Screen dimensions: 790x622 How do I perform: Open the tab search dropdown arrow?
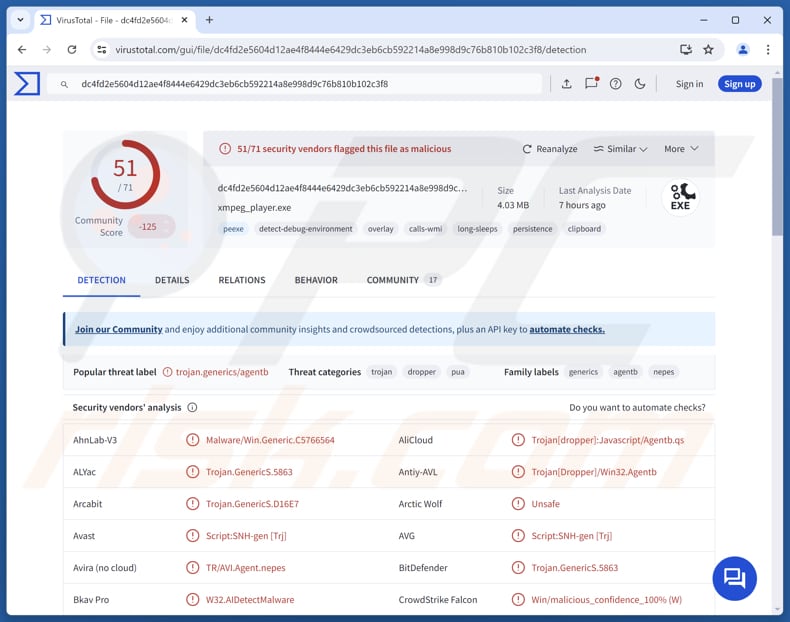point(20,19)
